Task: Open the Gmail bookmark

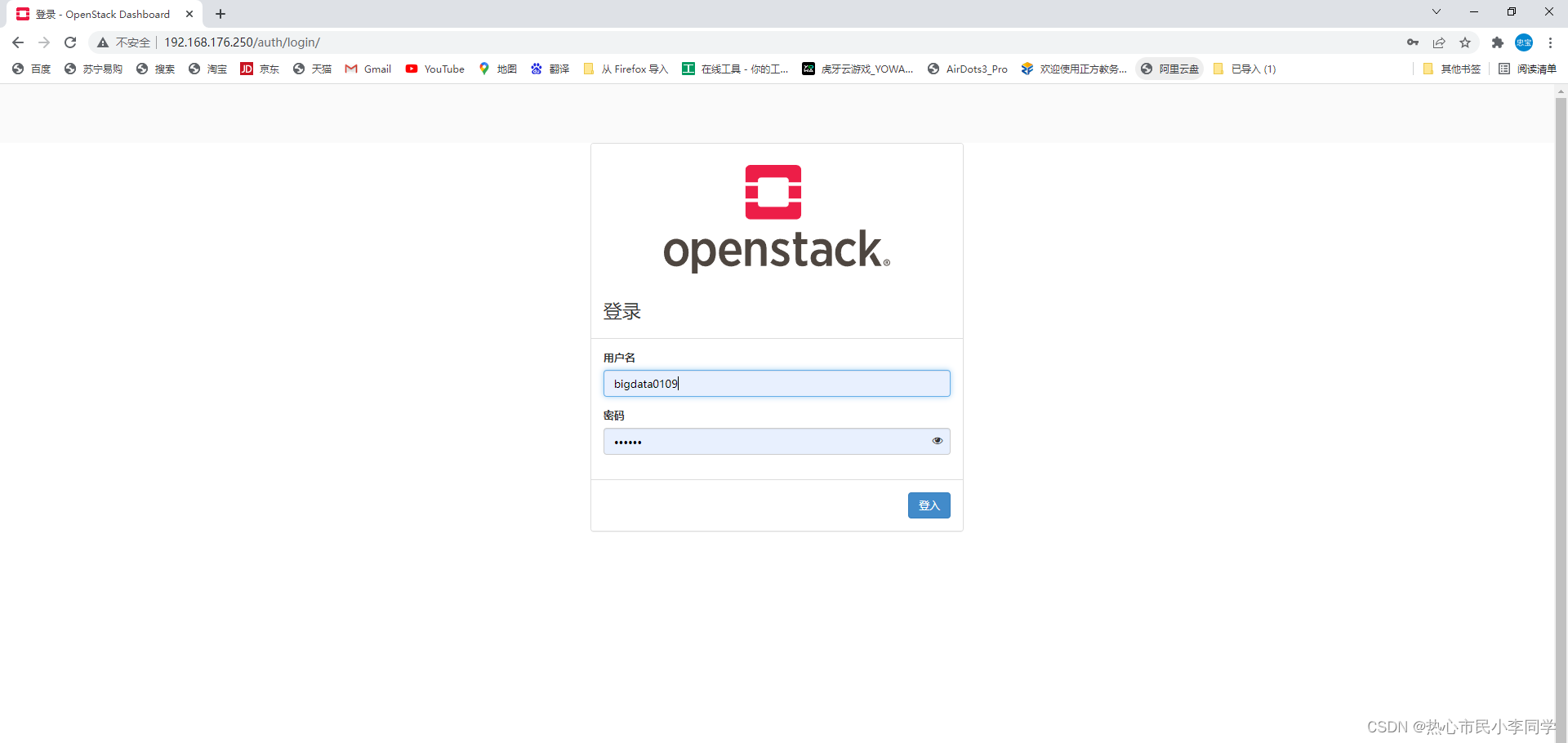Action: (368, 69)
